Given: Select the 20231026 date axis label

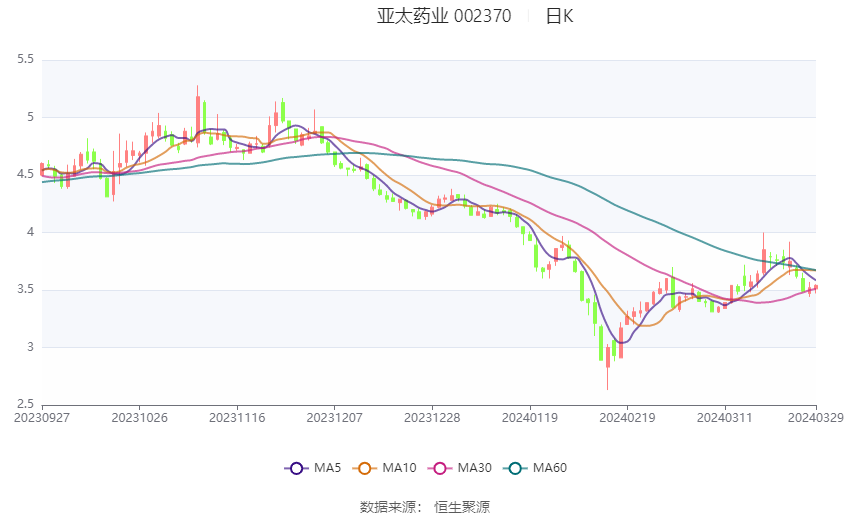Looking at the screenshot, I should [x=139, y=418].
